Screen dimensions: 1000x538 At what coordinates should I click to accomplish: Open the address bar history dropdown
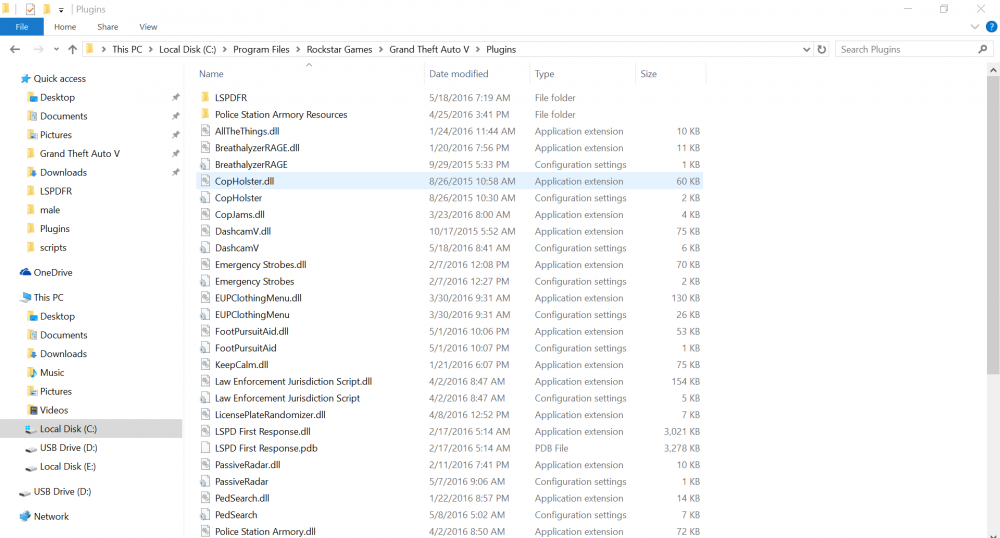(806, 49)
